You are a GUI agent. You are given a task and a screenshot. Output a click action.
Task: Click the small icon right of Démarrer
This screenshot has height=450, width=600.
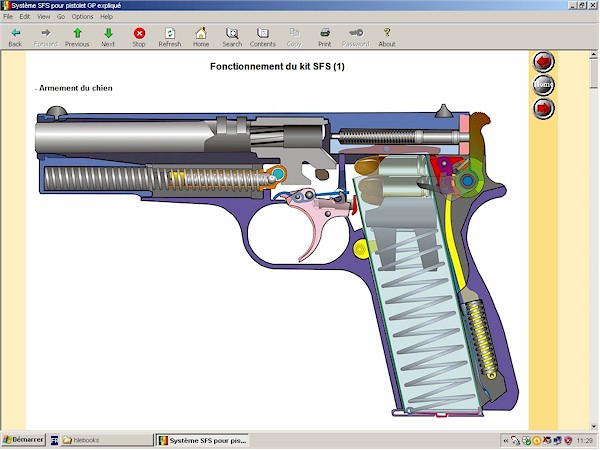coord(55,440)
